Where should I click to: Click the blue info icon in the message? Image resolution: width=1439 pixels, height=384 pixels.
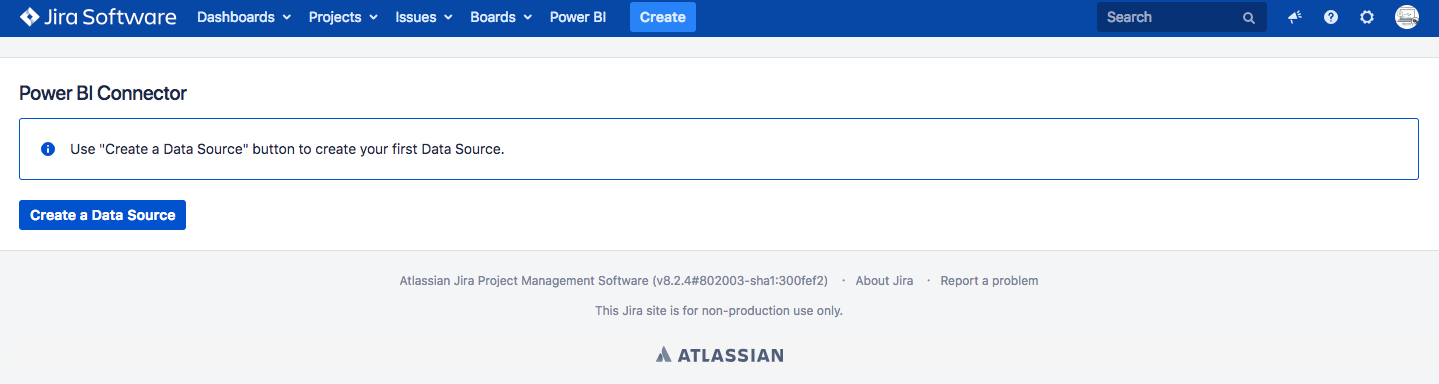(x=47, y=149)
